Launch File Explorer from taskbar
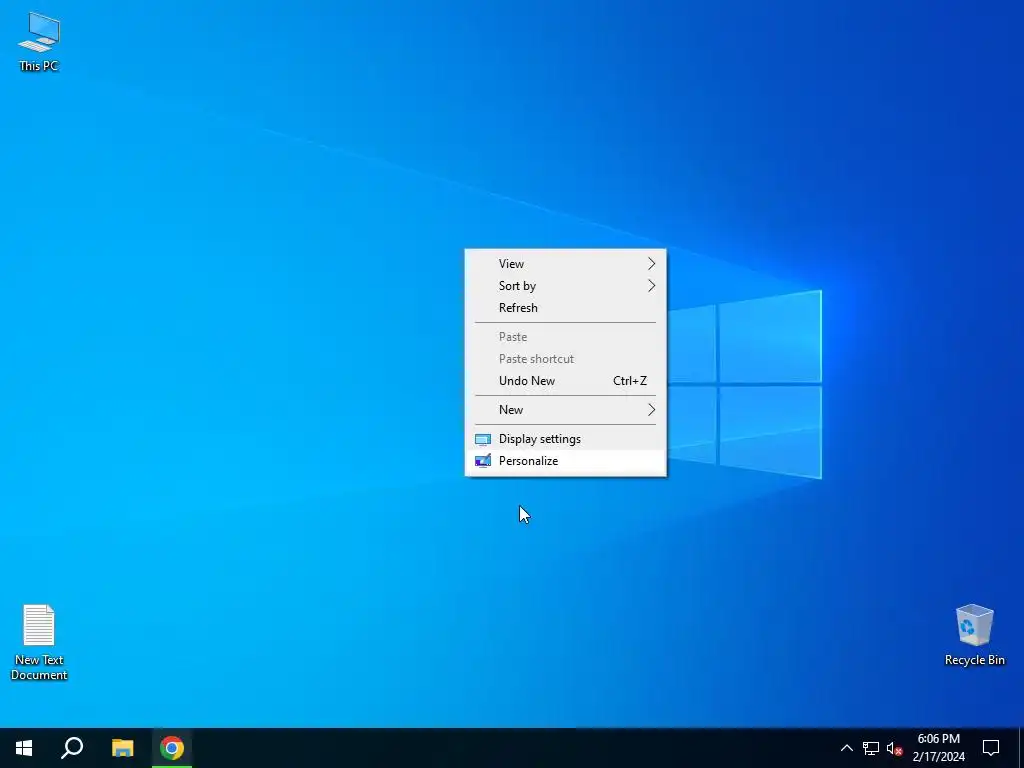The height and width of the screenshot is (768, 1024). pos(122,748)
